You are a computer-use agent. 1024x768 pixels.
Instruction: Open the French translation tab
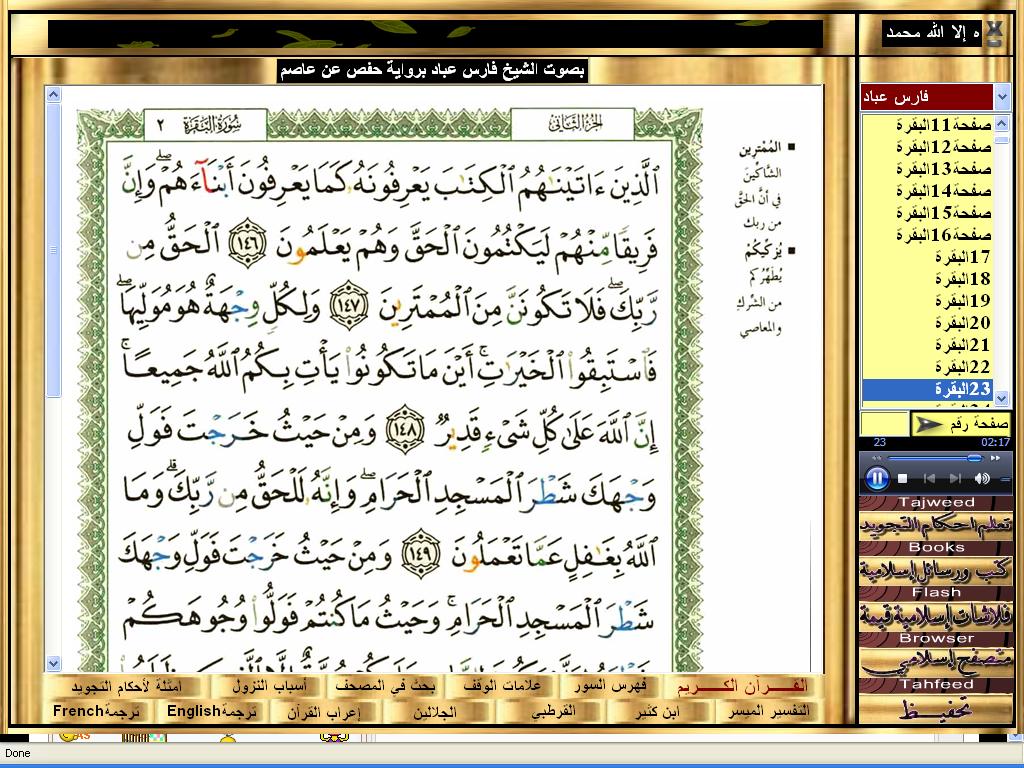(97, 711)
